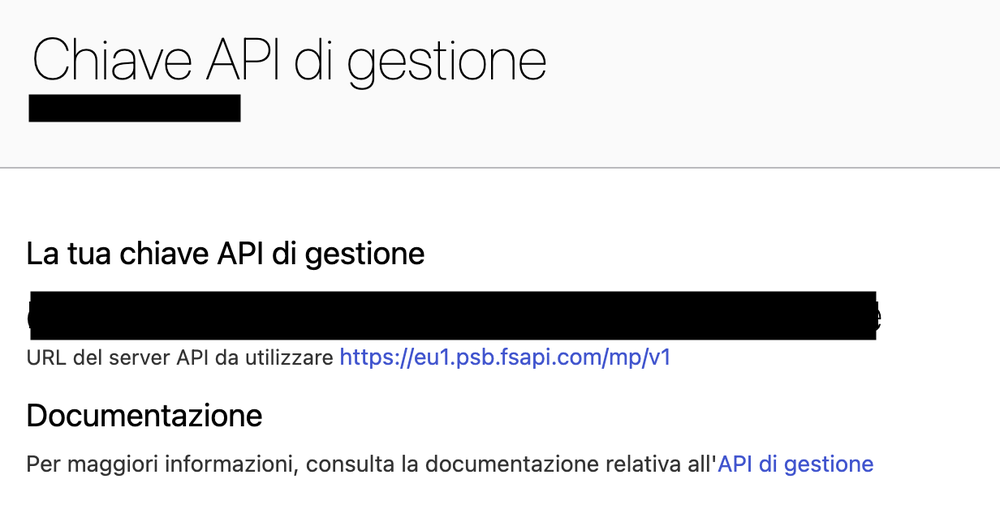Open the eu1.psb.fsapi.com server URL link
Screen dimensions: 1000x509
[505, 357]
